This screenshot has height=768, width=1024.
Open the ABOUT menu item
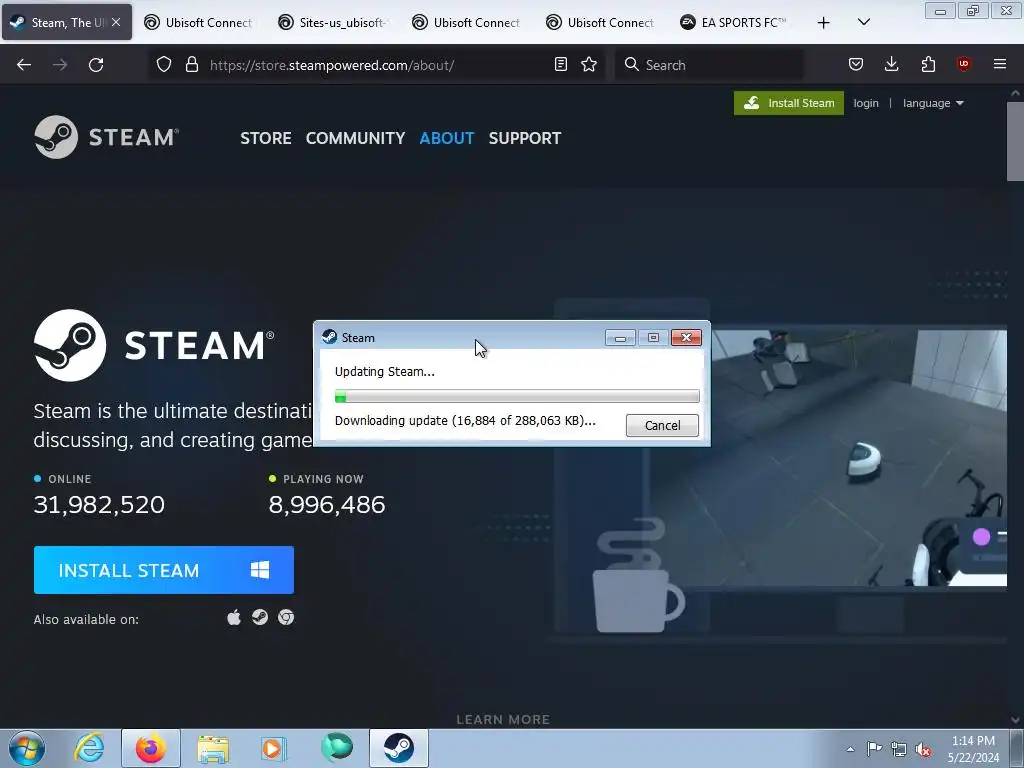click(447, 138)
